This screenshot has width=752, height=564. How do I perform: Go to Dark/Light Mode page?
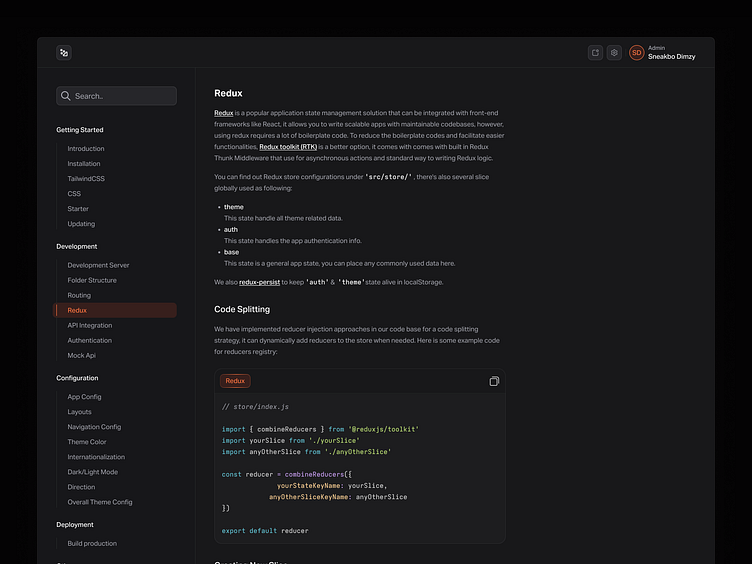(93, 472)
